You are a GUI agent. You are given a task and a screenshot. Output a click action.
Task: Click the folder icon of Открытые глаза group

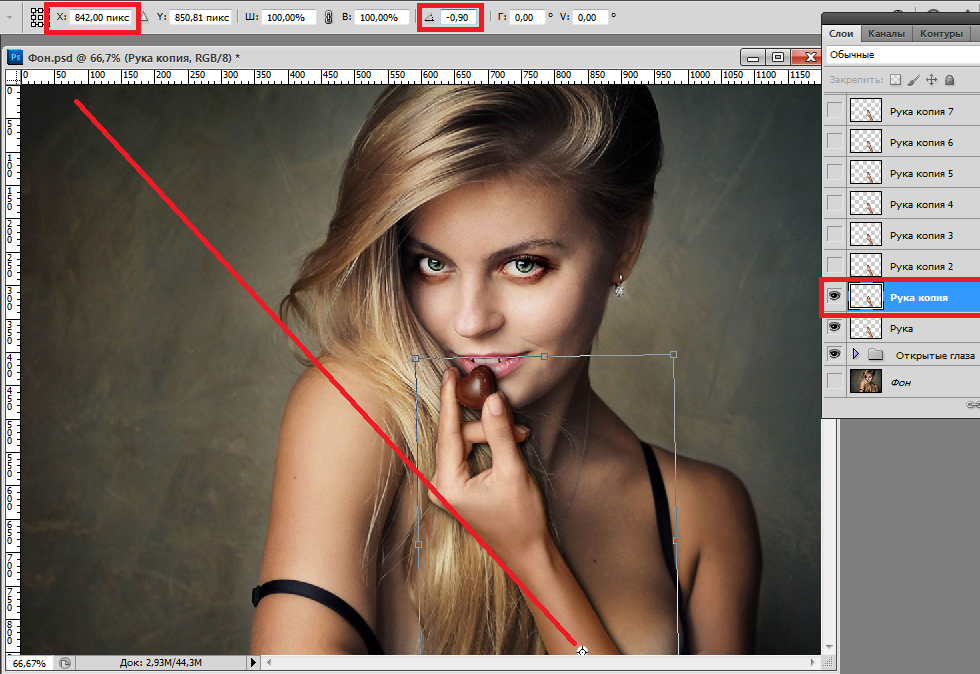click(876, 355)
